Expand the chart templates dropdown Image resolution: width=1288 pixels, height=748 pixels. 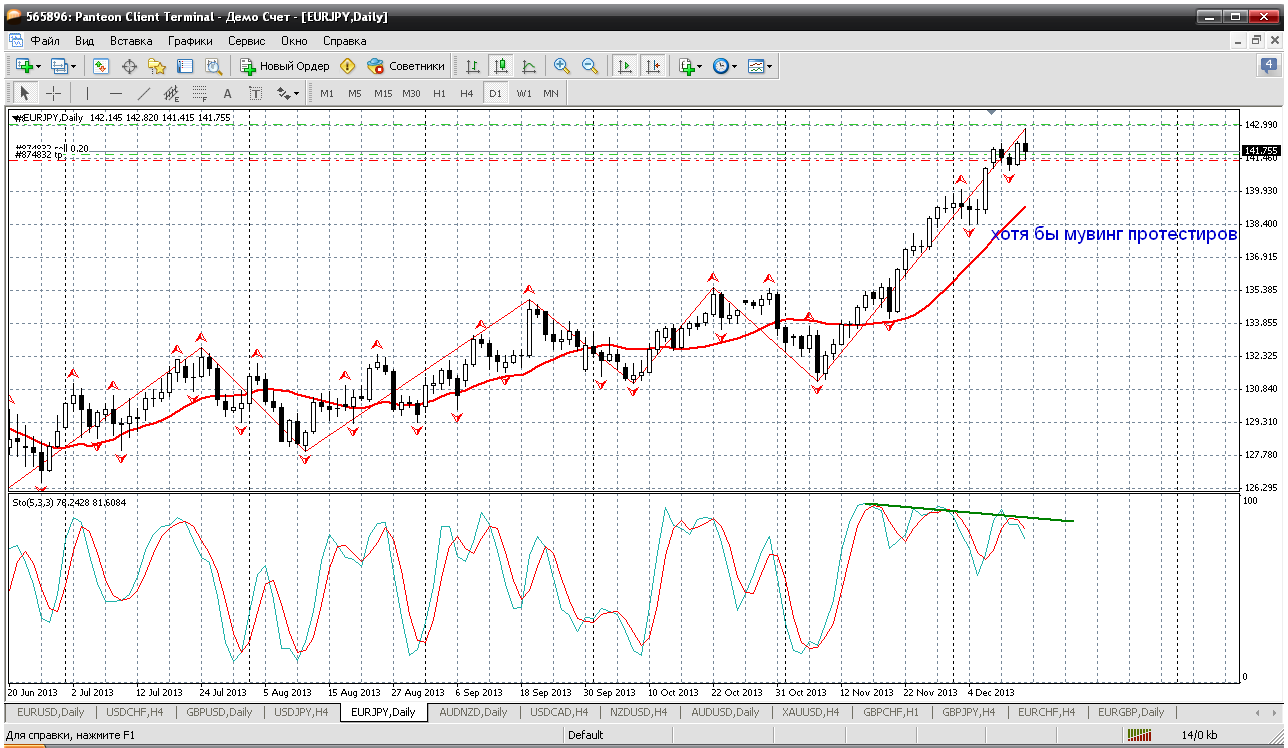[x=760, y=66]
